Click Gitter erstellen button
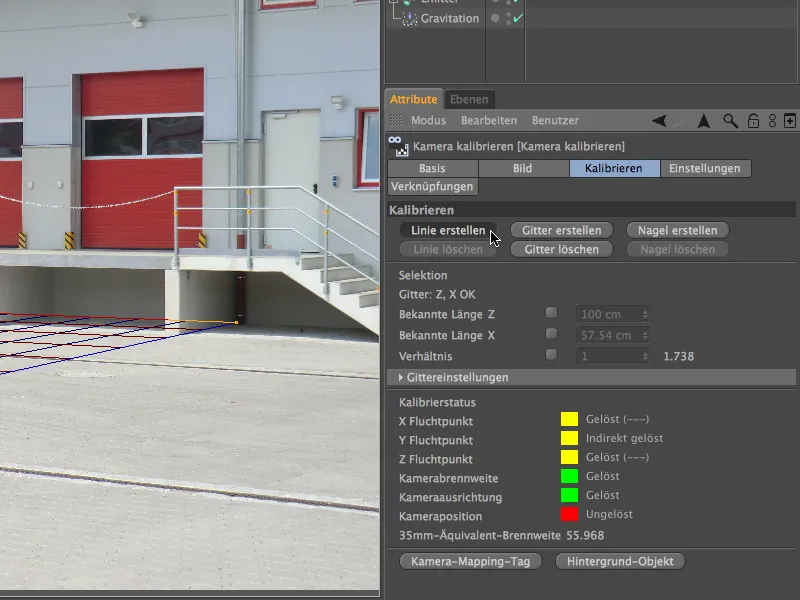Screen dimensions: 800x600 point(562,230)
